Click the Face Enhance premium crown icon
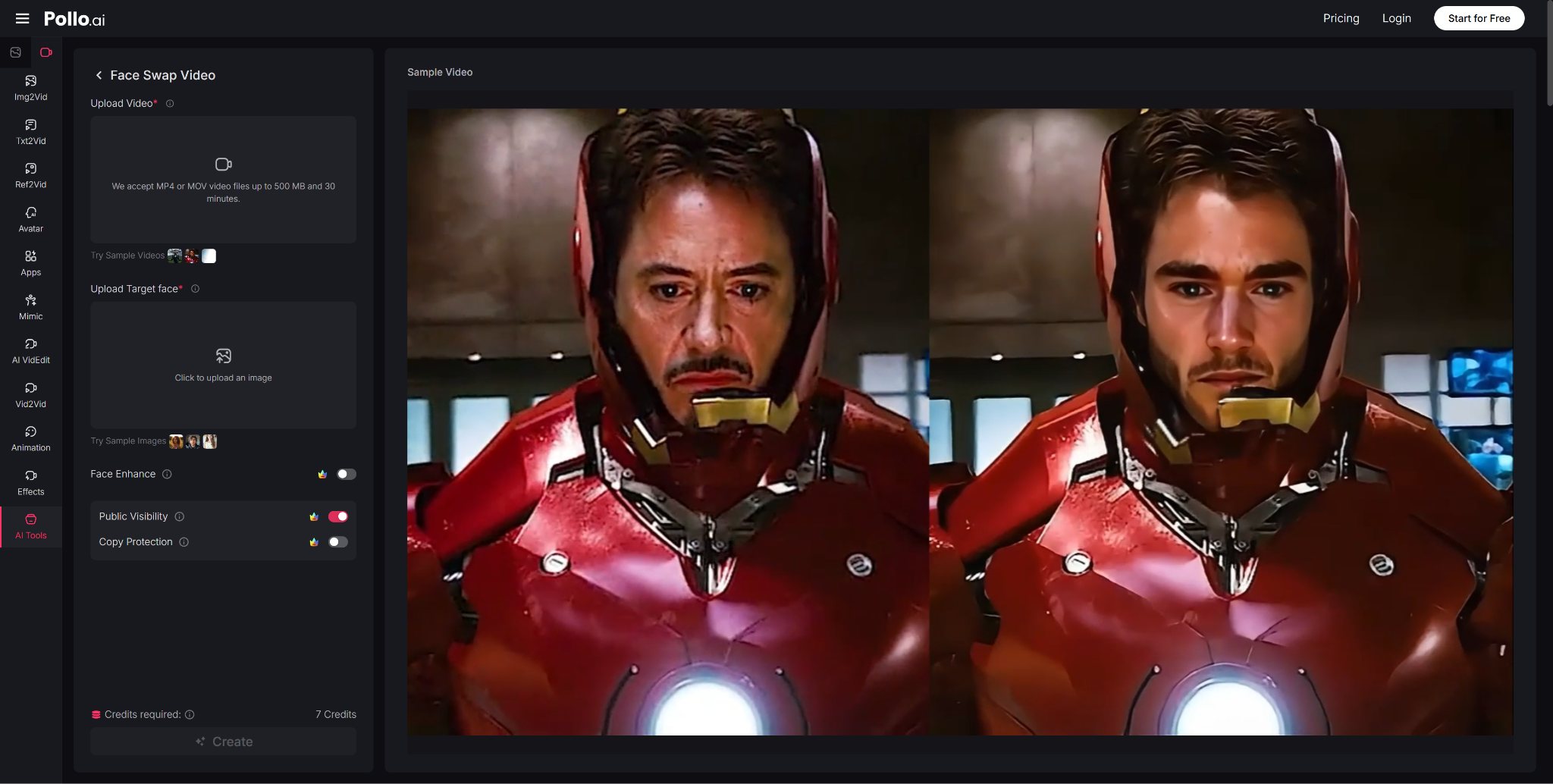 pyautogui.click(x=322, y=474)
